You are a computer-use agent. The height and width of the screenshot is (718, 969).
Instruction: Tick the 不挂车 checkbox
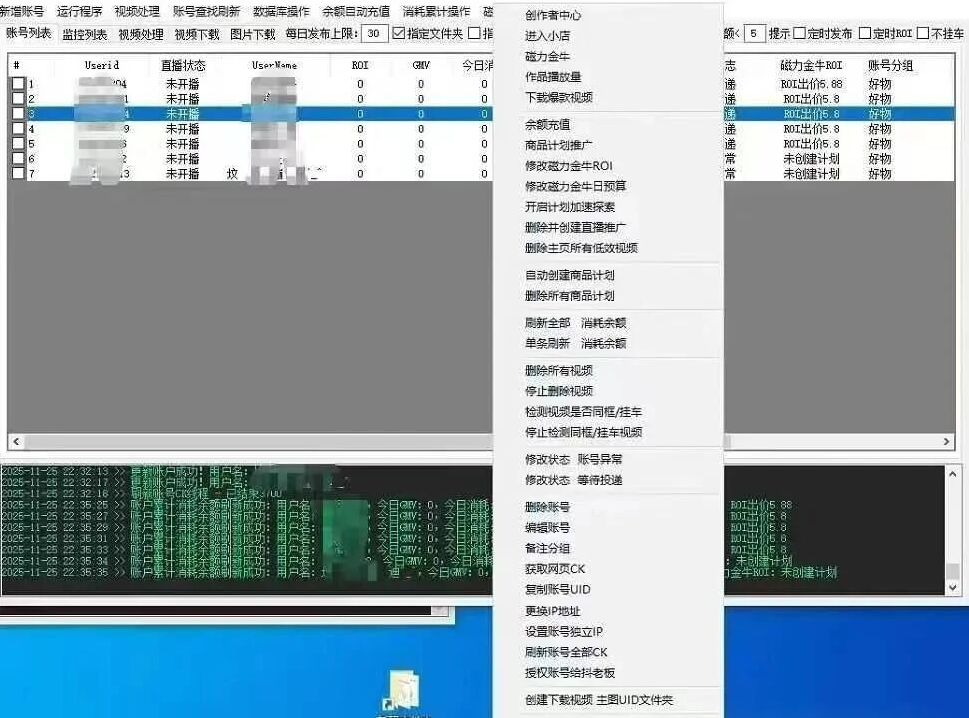pyautogui.click(x=923, y=33)
